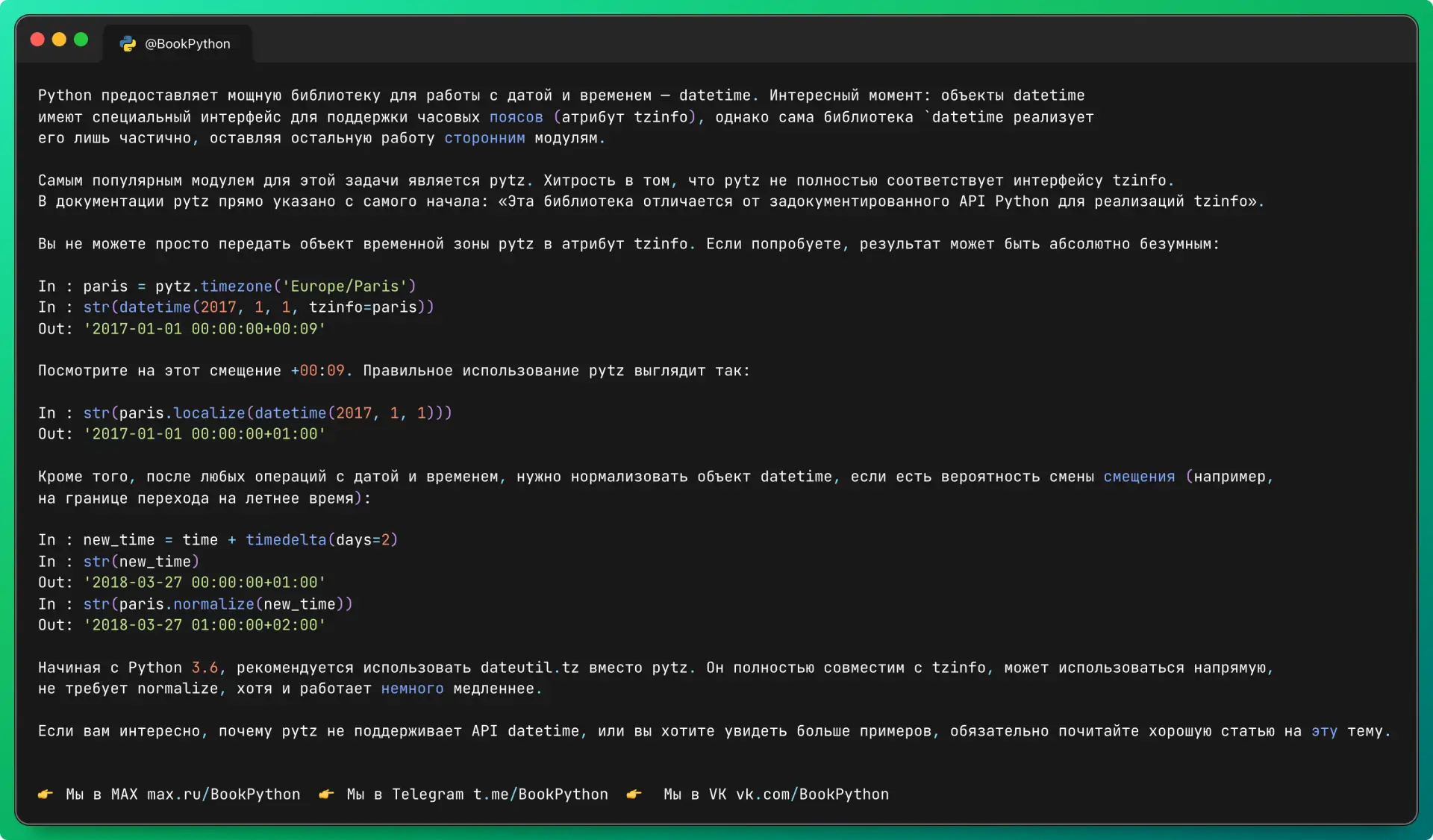Click the Python logo icon in tab
This screenshot has height=840, width=1433.
click(x=128, y=44)
